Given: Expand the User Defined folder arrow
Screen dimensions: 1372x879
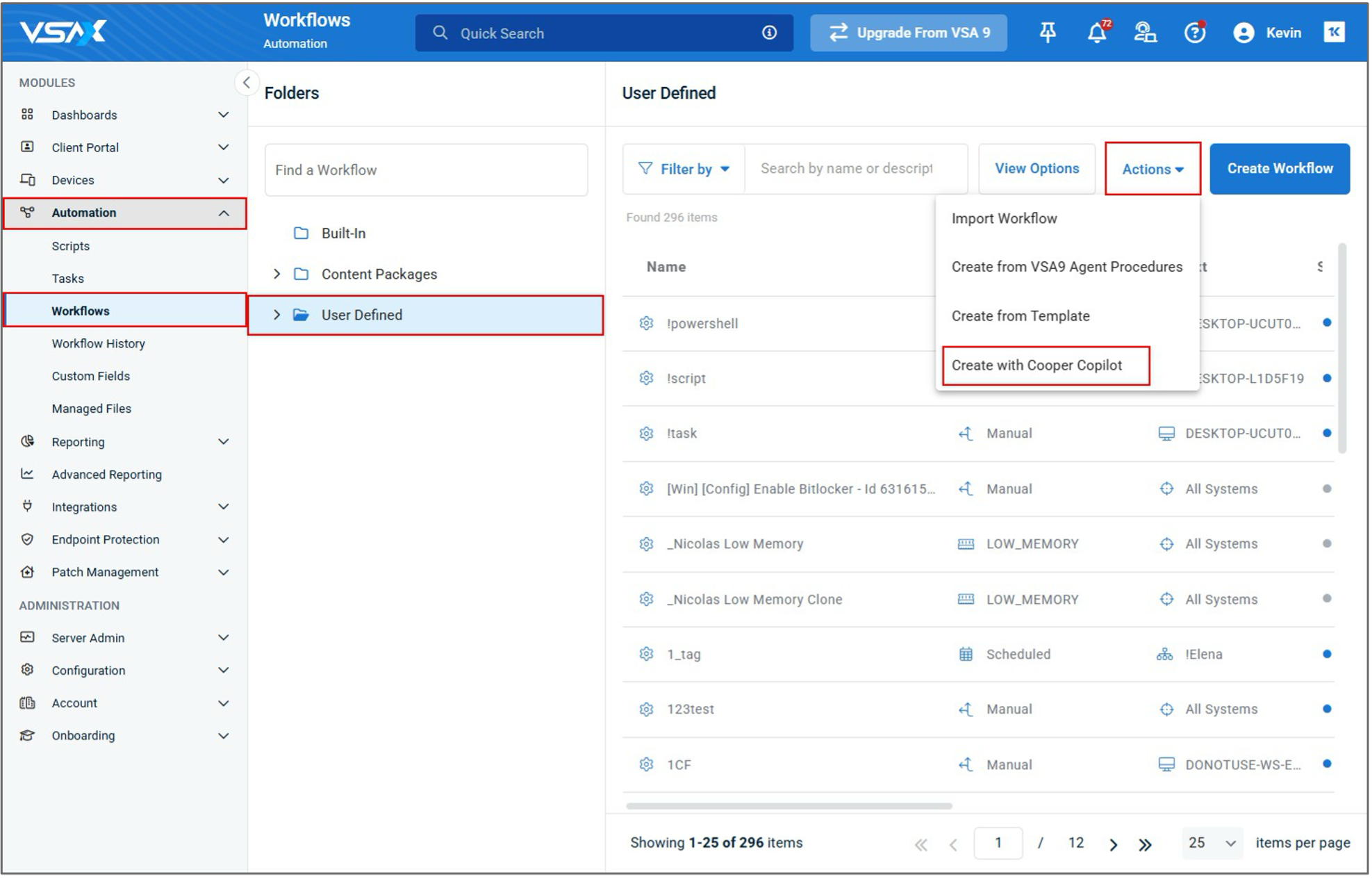Looking at the screenshot, I should pos(276,315).
